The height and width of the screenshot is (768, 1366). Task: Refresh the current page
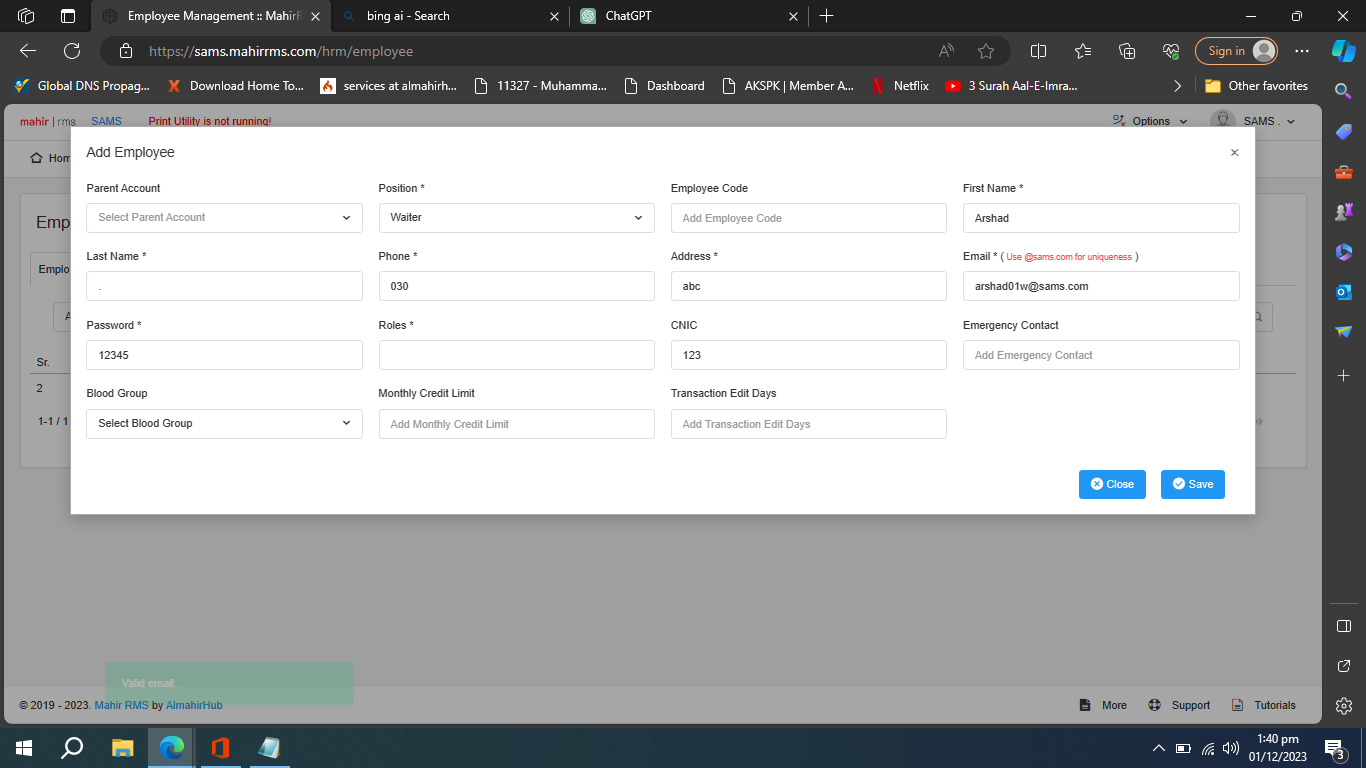[72, 51]
